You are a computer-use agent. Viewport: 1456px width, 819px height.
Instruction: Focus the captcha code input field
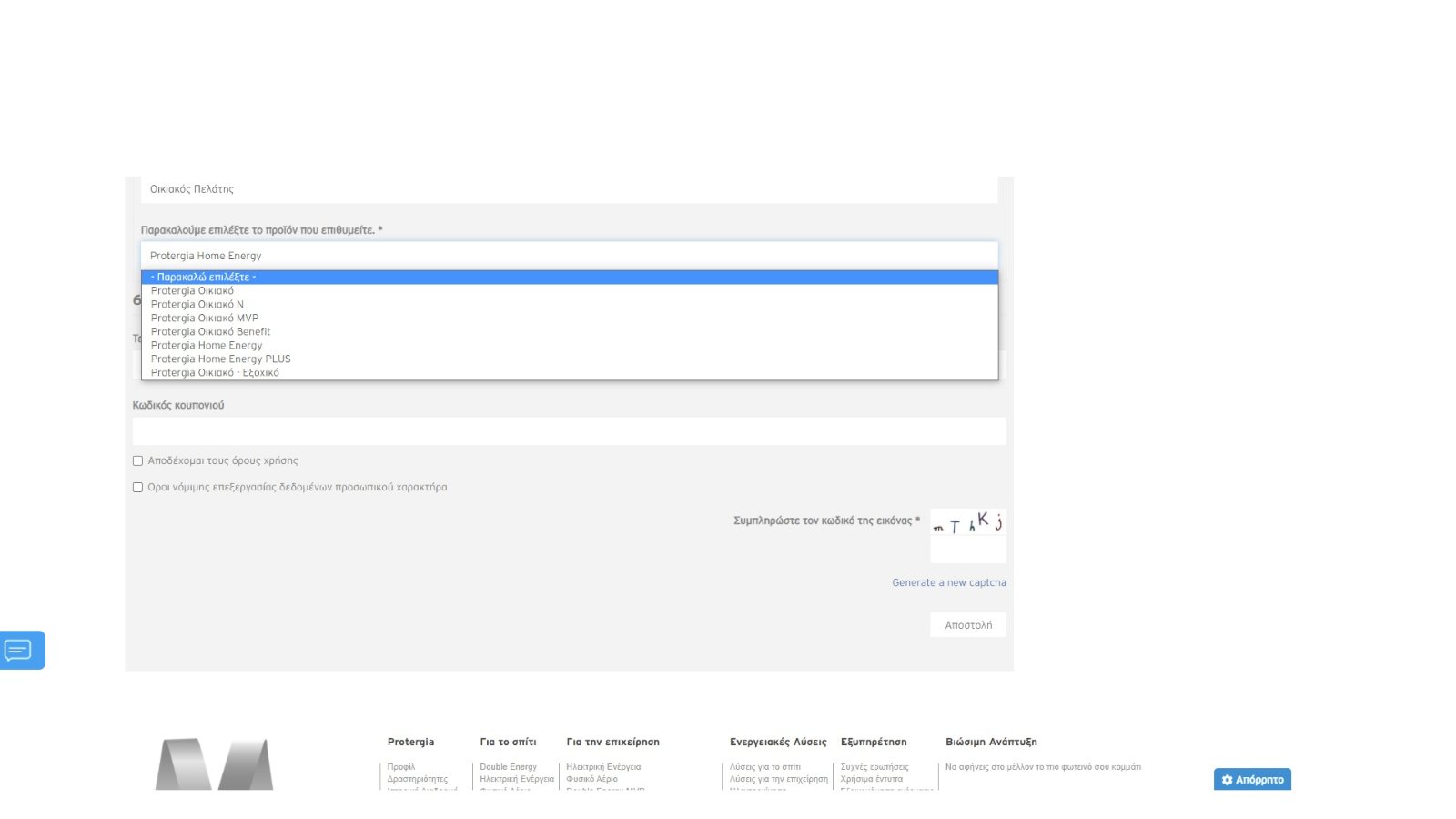point(968,551)
